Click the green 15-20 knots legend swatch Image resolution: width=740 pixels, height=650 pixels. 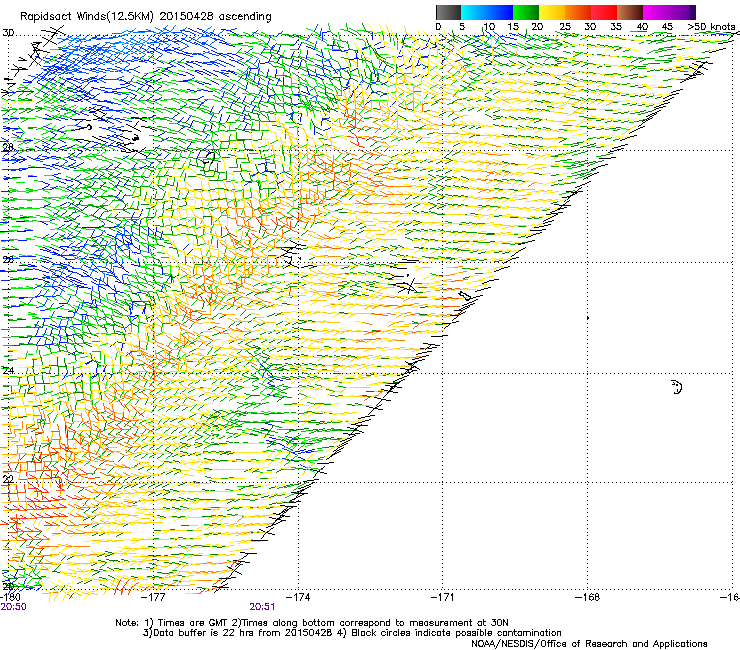coord(526,12)
